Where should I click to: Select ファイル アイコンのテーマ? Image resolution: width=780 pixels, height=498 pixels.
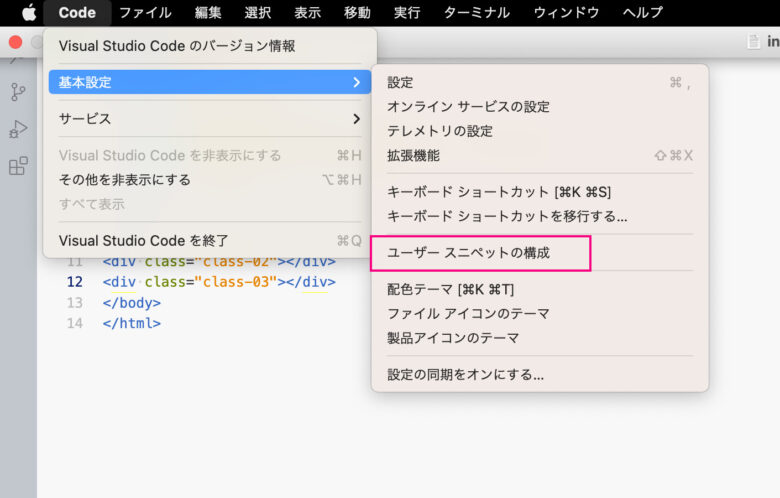(540, 313)
